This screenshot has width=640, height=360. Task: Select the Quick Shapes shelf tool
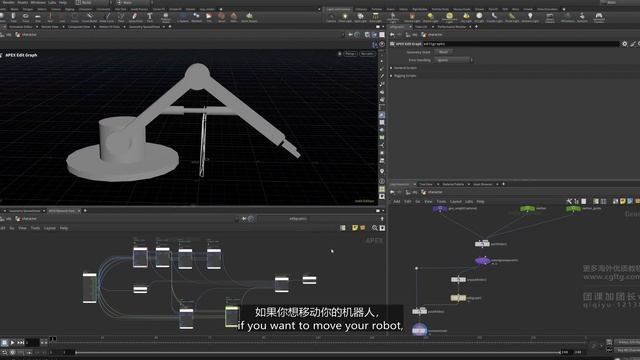(x=249, y=17)
